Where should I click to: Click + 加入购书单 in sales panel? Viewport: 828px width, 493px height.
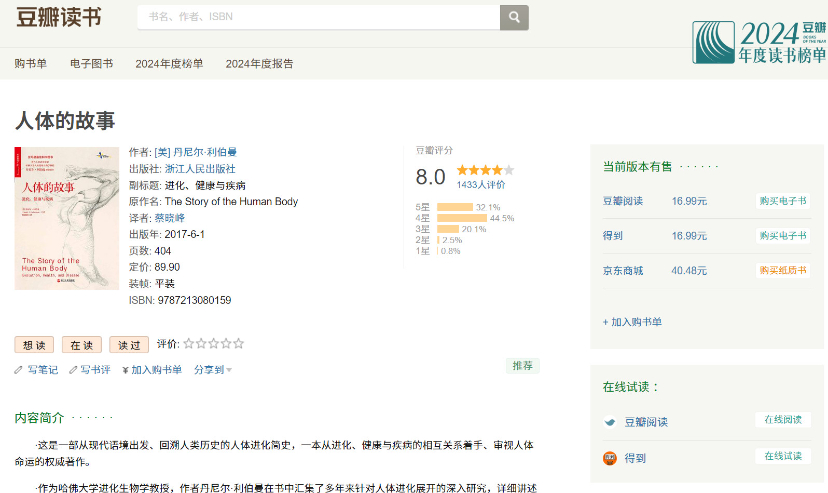tap(632, 322)
